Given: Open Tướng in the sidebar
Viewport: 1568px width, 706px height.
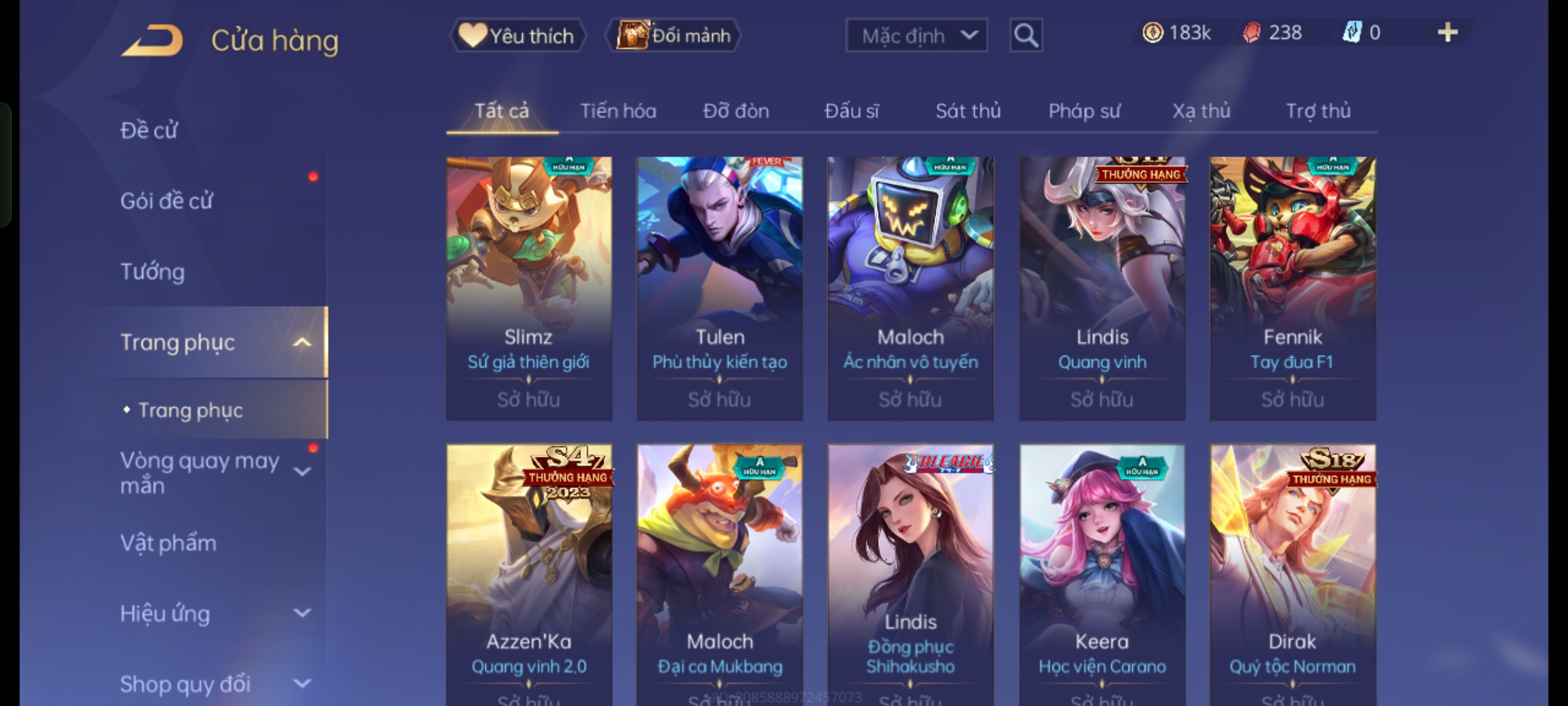Looking at the screenshot, I should coord(152,271).
